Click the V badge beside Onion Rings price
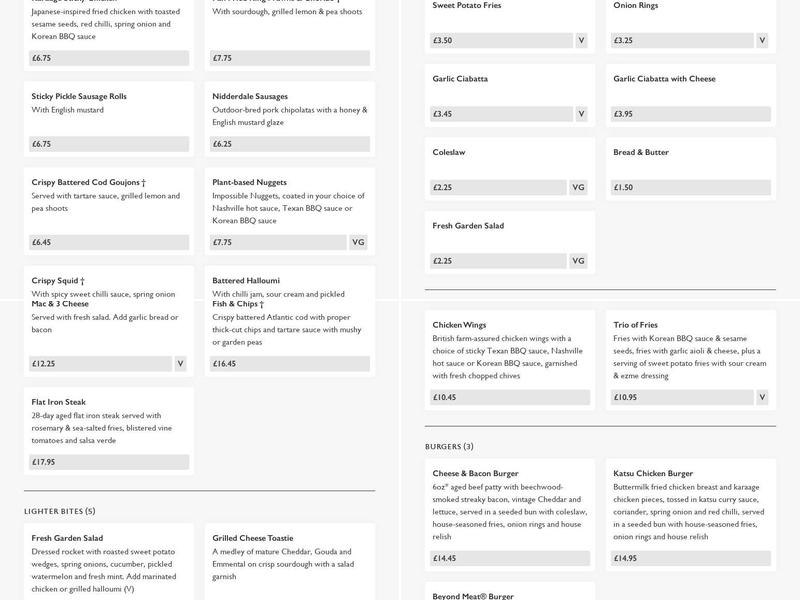This screenshot has height=600, width=800. point(762,41)
